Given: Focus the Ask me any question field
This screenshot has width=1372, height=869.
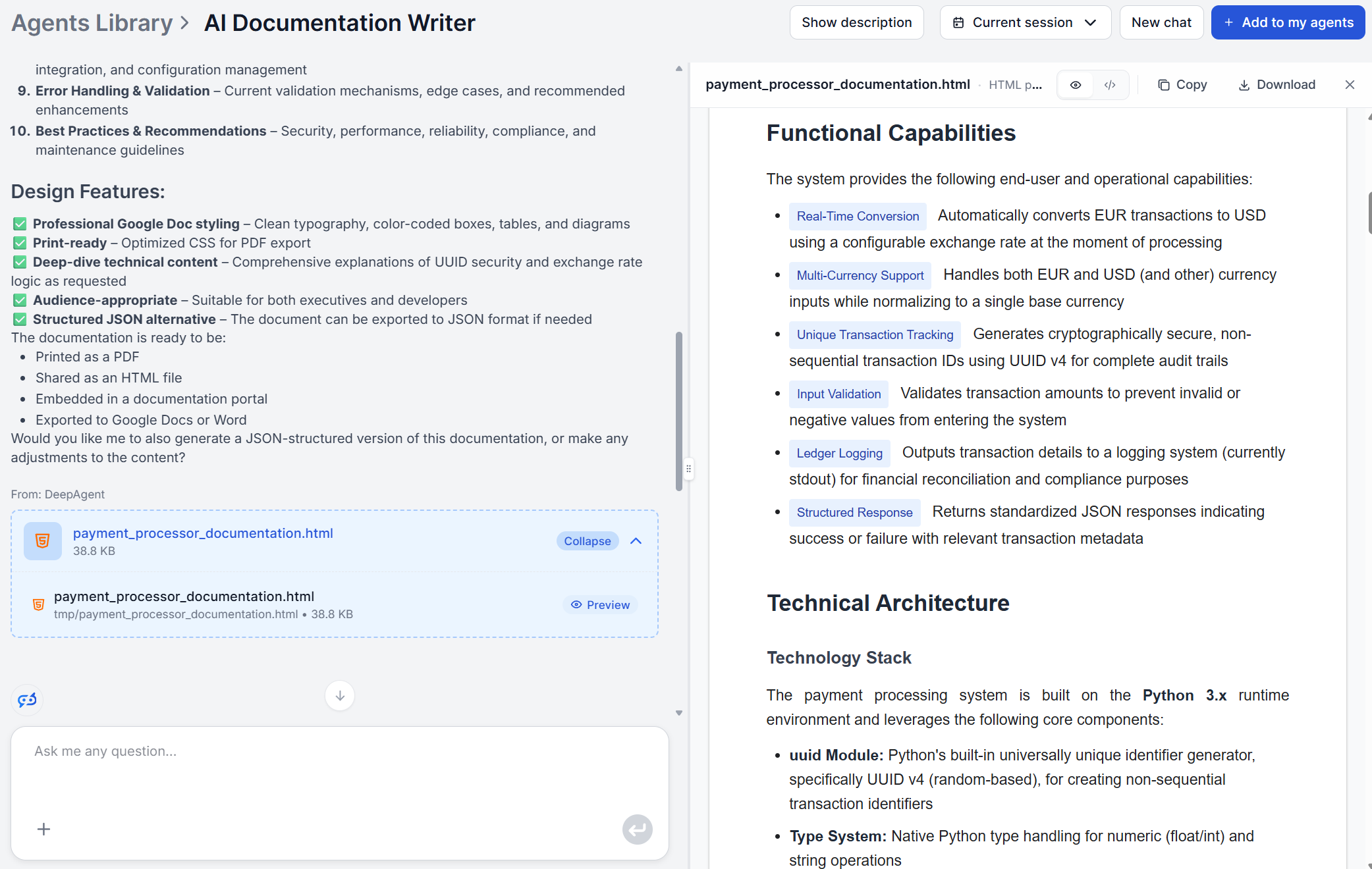Looking at the screenshot, I should coord(340,751).
